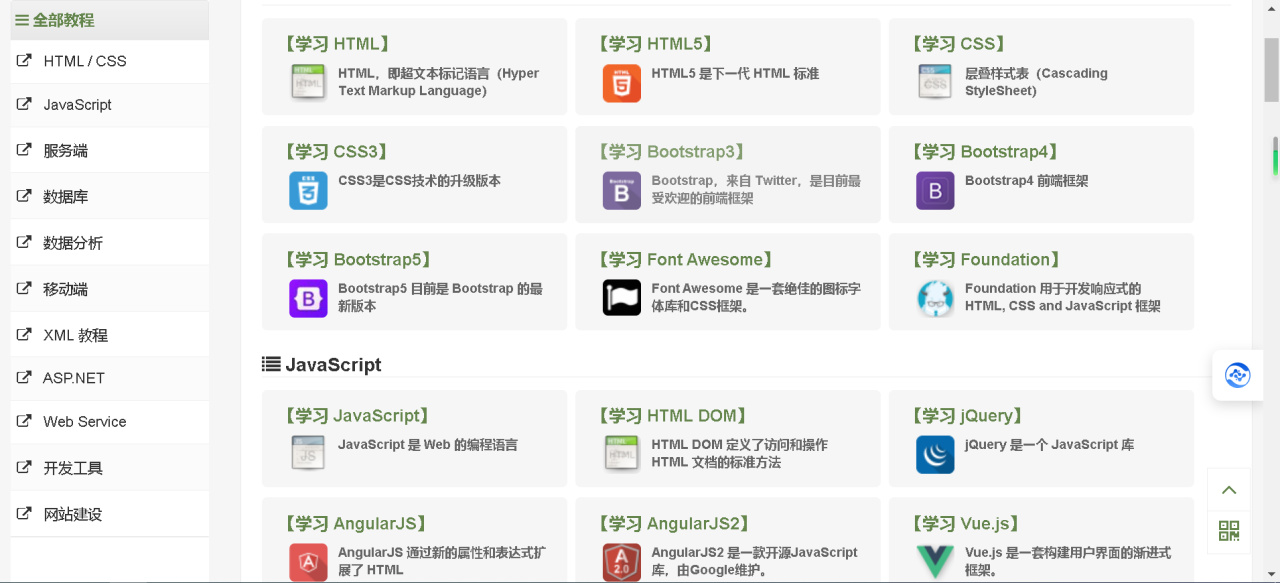Click text 'CSS3是CSS技术的升级版本'
The image size is (1280, 583).
419,181
